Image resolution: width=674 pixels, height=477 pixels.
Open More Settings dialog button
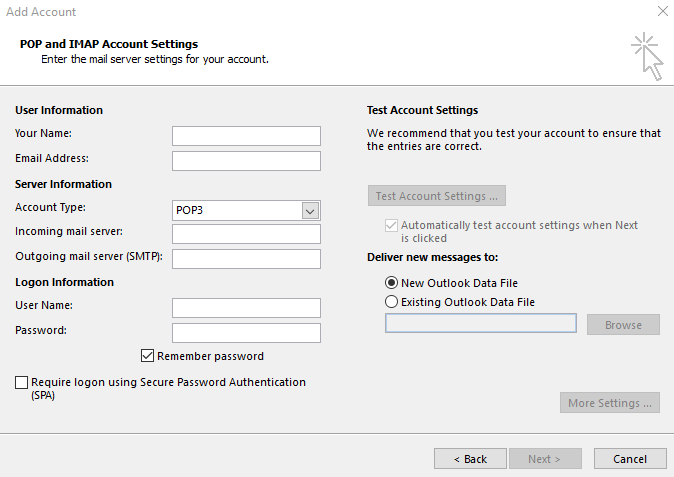pyautogui.click(x=610, y=403)
